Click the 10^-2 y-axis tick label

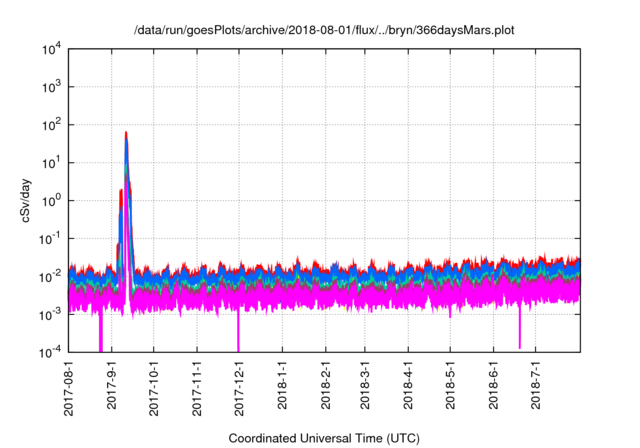pos(51,277)
